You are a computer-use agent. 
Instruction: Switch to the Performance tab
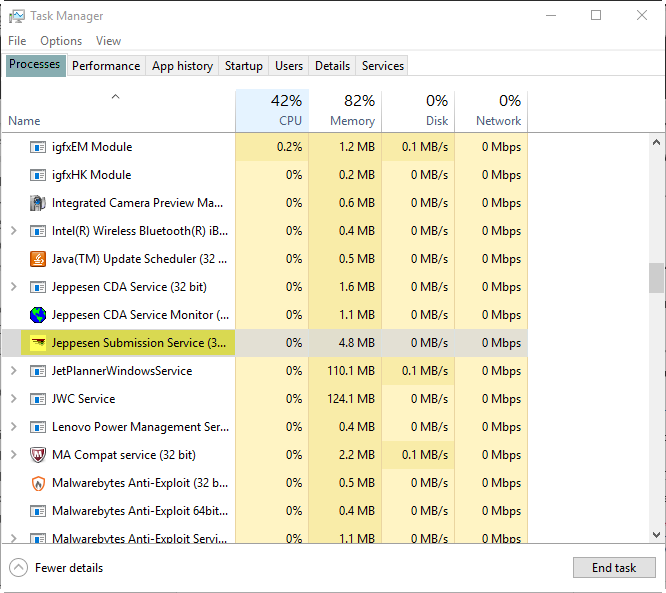[105, 66]
